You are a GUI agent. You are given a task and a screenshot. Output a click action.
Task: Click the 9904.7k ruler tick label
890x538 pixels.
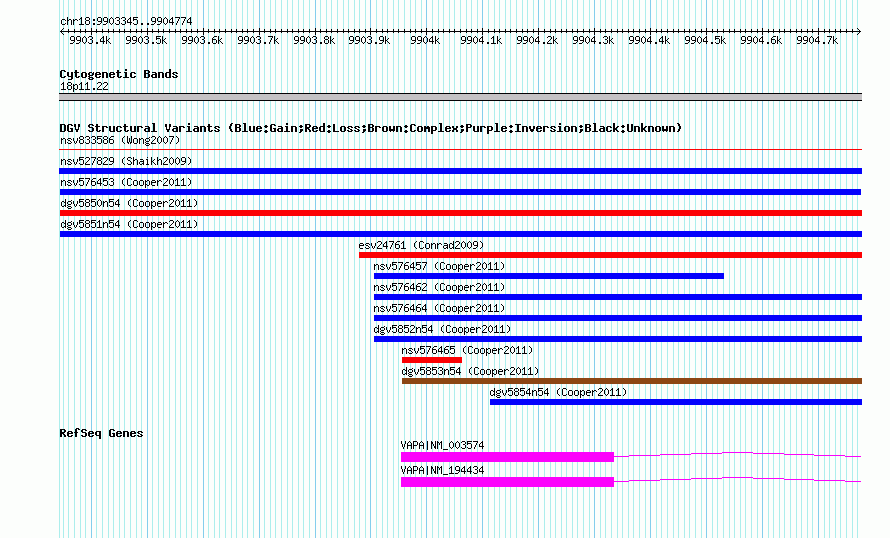tap(817, 40)
